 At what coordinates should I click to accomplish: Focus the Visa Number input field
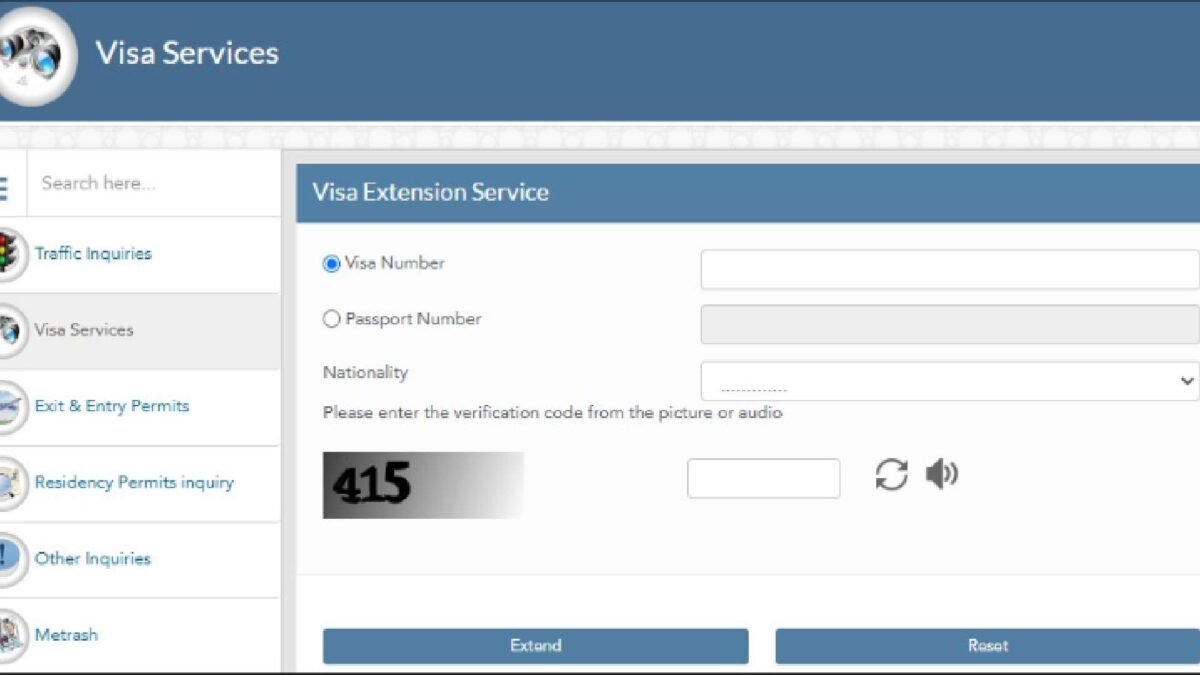pos(950,270)
